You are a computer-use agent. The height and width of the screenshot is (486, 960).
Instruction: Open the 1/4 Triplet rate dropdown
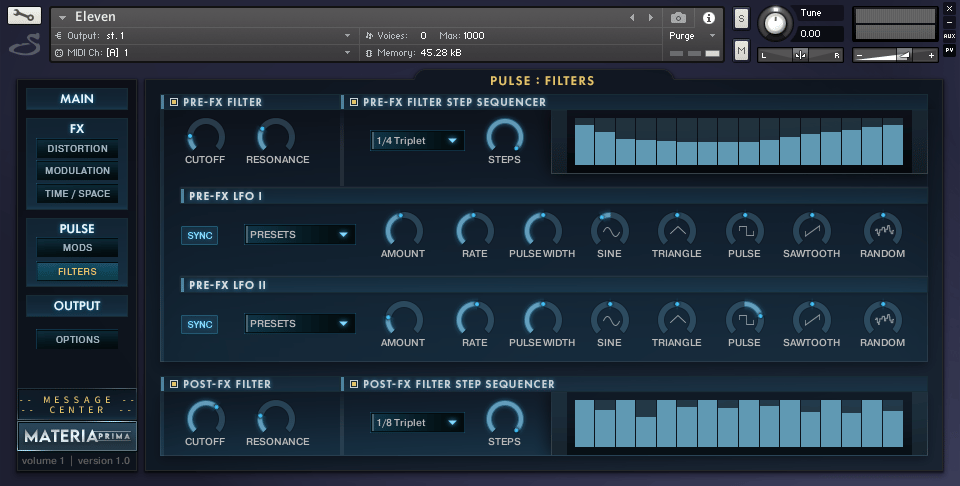click(x=418, y=141)
